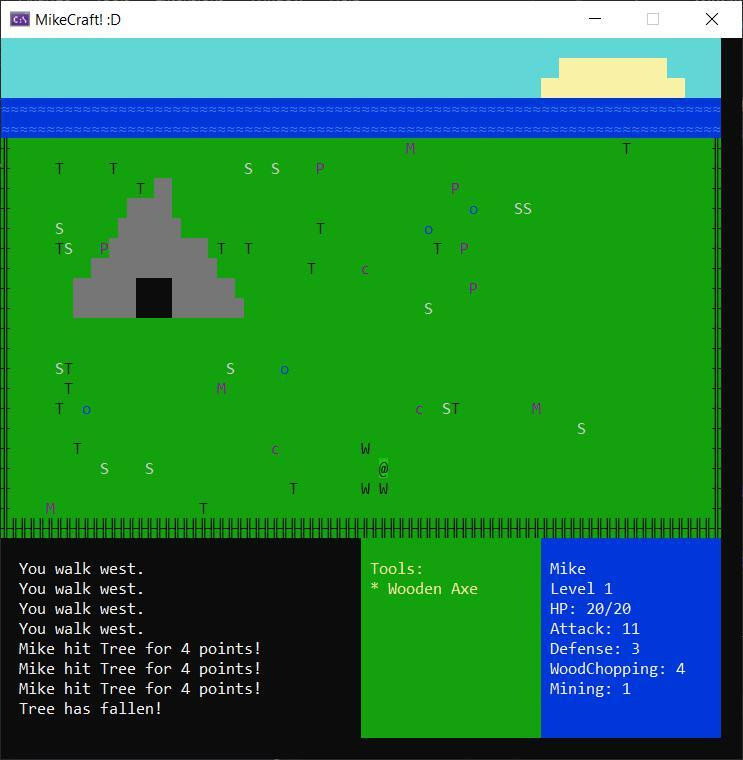
Task: Click the pale yellow sun in the sky
Action: tap(613, 78)
